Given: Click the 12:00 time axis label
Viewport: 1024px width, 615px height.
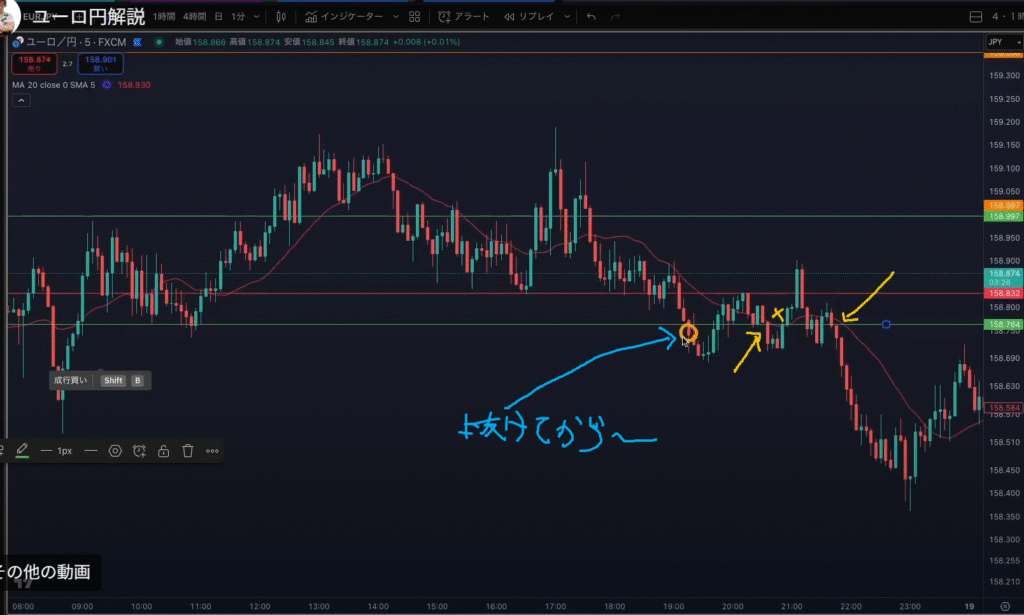Looking at the screenshot, I should [260, 607].
